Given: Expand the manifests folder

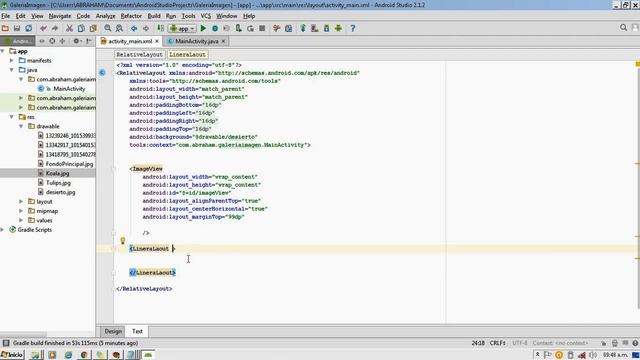Looking at the screenshot, I should [x=12, y=60].
